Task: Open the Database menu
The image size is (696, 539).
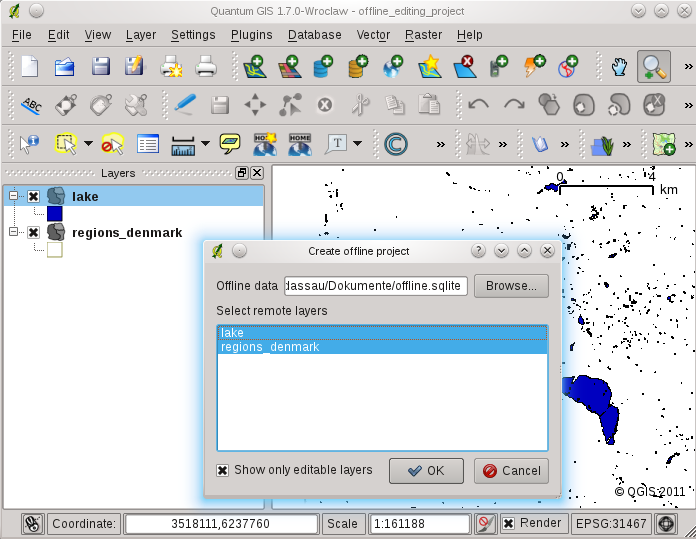Action: 315,35
